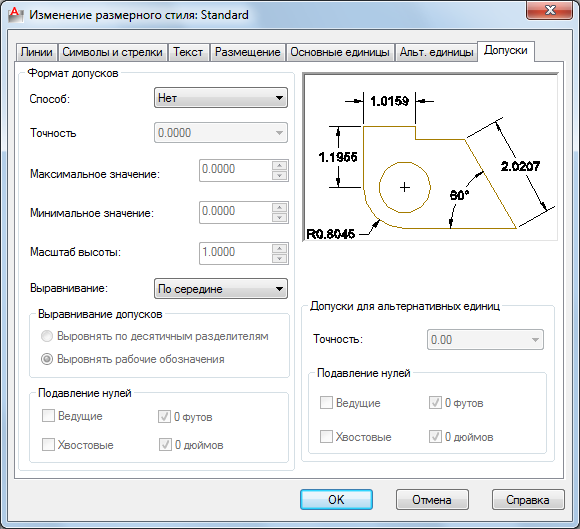Image resolution: width=580 pixels, height=529 pixels.
Task: Open the Альт. единицы tab
Action: pos(436,52)
